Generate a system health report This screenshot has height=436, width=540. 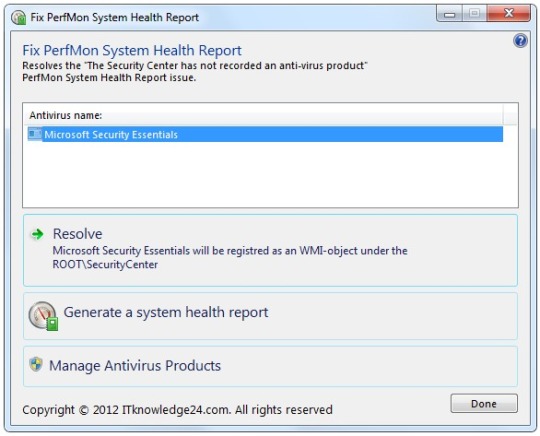pyautogui.click(x=270, y=316)
